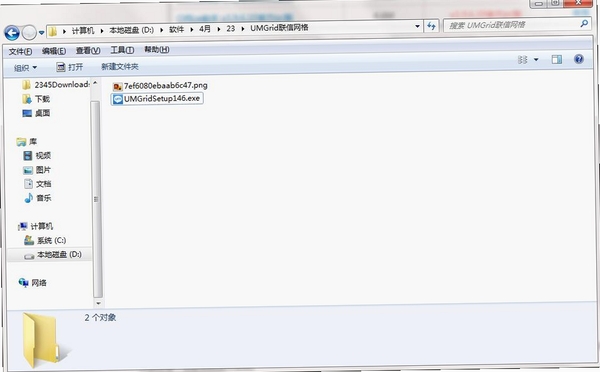The height and width of the screenshot is (372, 600).
Task: Toggle the preview pane icon
Action: point(556,59)
